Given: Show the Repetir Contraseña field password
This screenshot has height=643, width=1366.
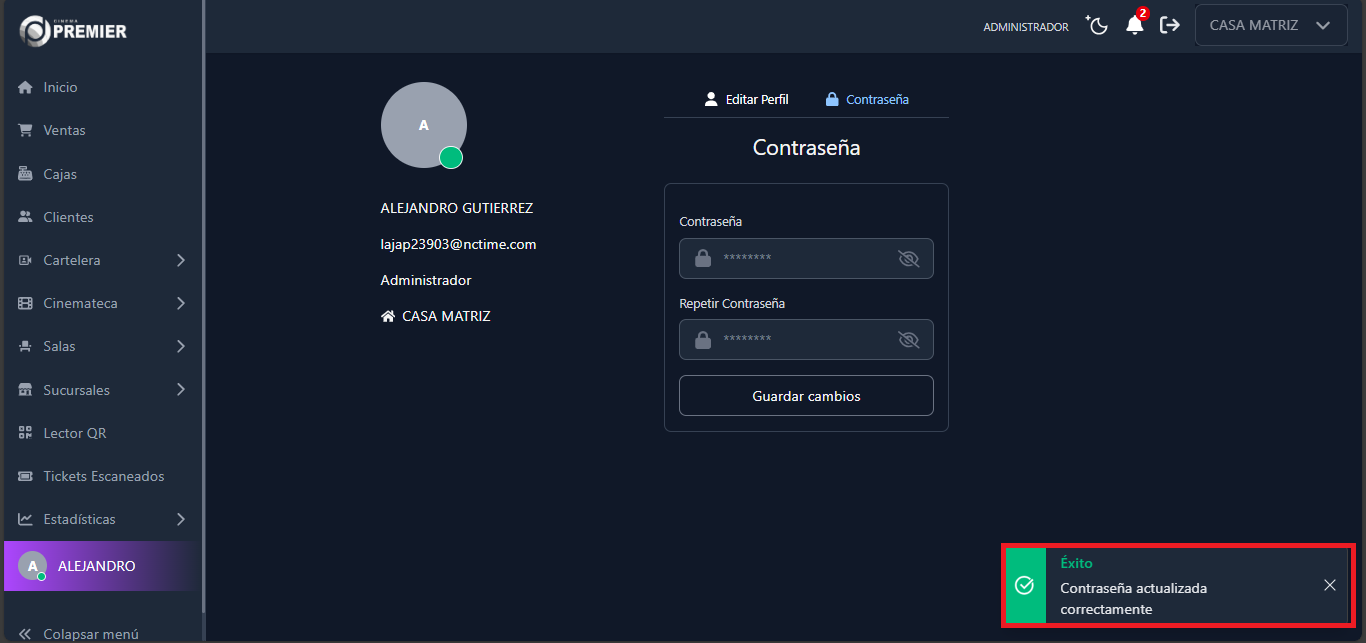Looking at the screenshot, I should (x=908, y=339).
